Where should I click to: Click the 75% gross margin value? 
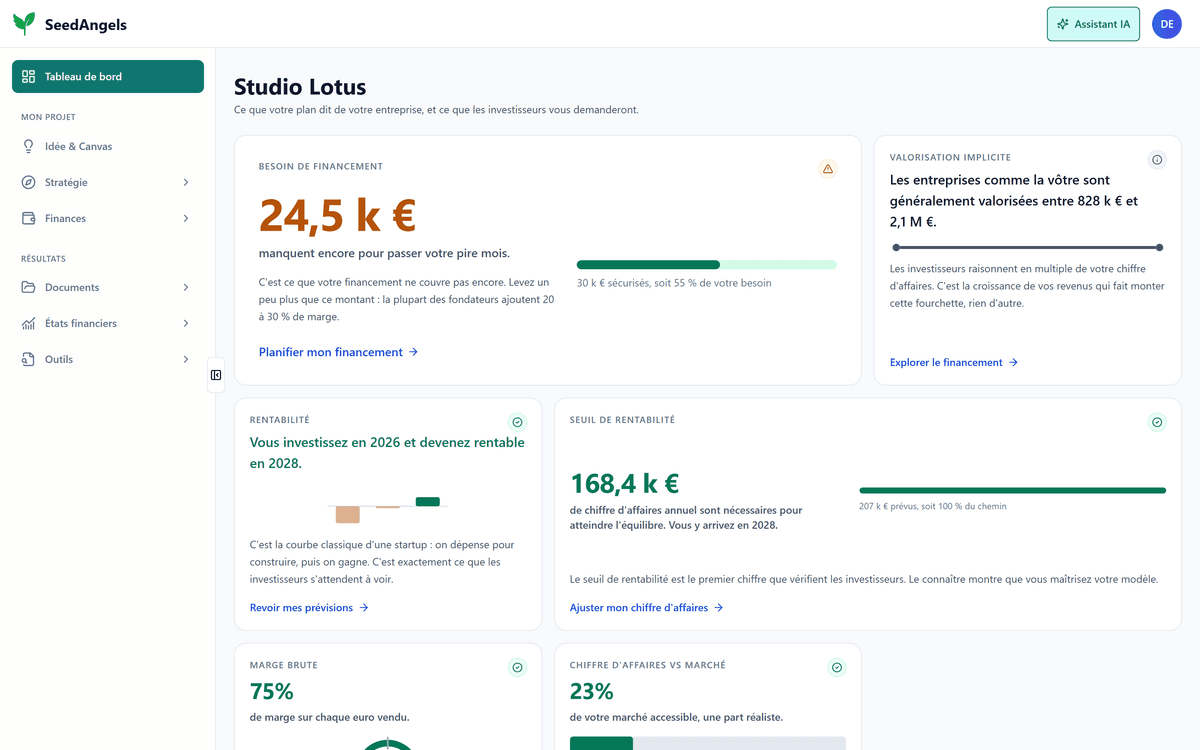click(271, 691)
